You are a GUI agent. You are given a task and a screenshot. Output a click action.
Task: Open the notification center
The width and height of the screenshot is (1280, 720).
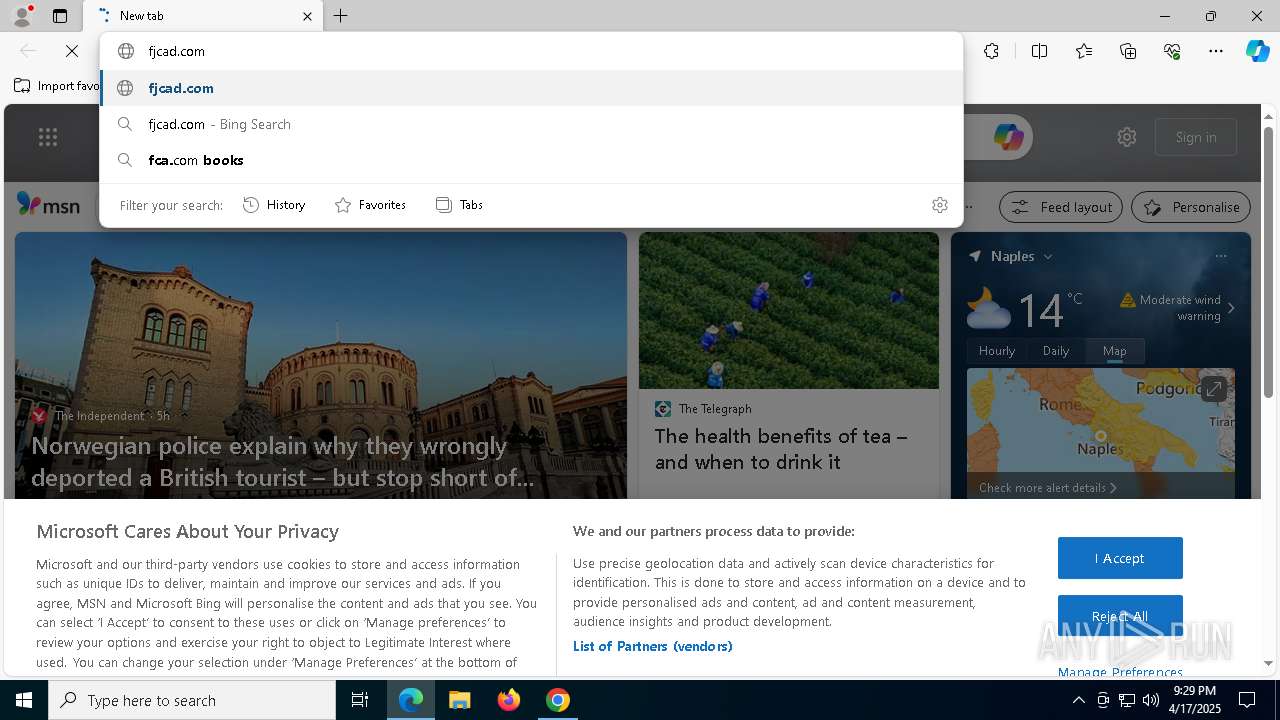[x=1247, y=700]
